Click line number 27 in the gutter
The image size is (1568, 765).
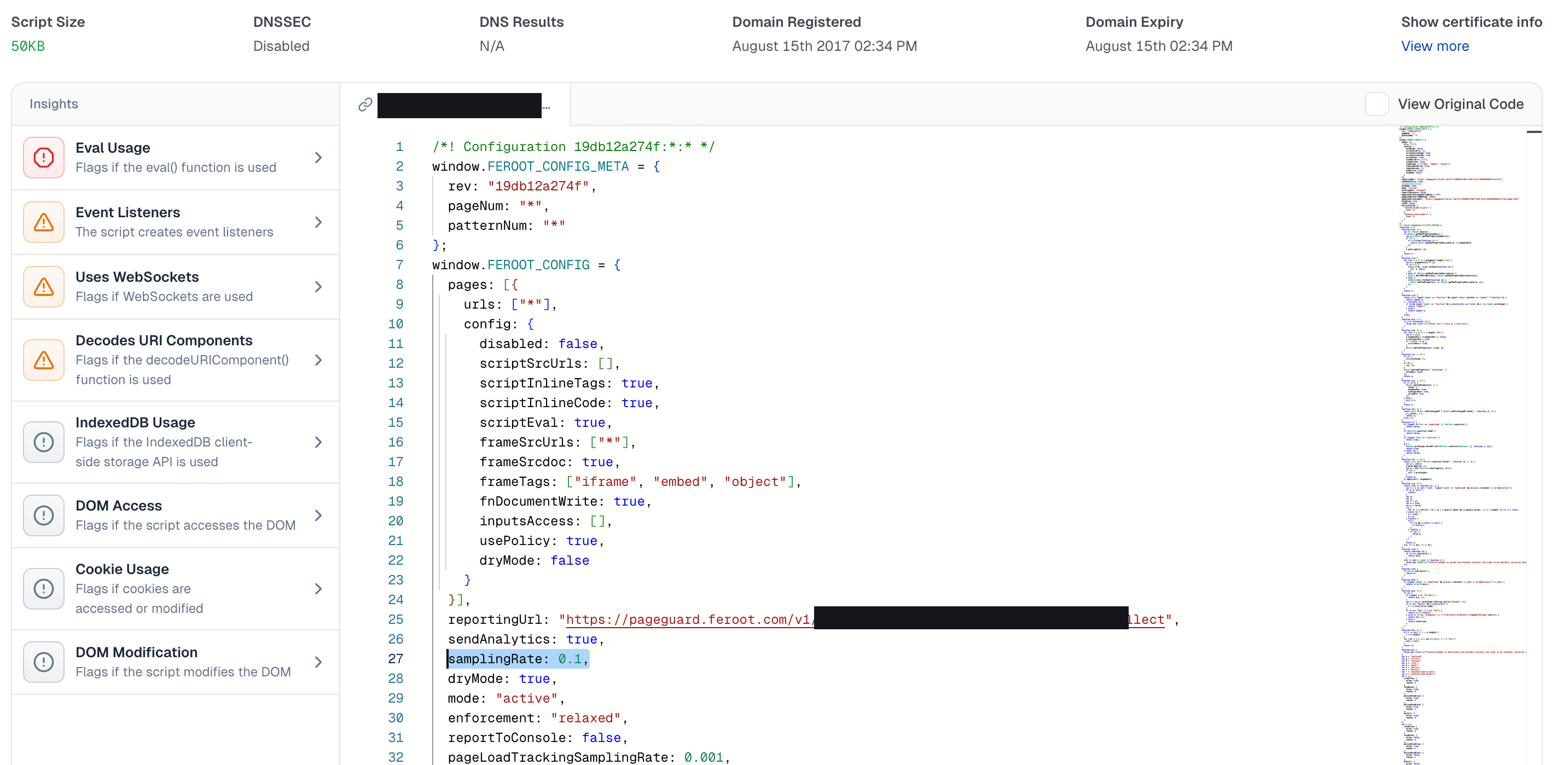(396, 658)
